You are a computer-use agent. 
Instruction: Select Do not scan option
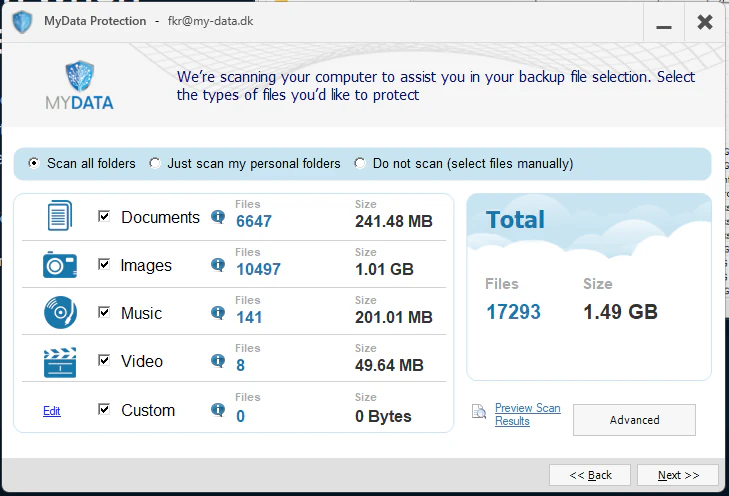(360, 163)
